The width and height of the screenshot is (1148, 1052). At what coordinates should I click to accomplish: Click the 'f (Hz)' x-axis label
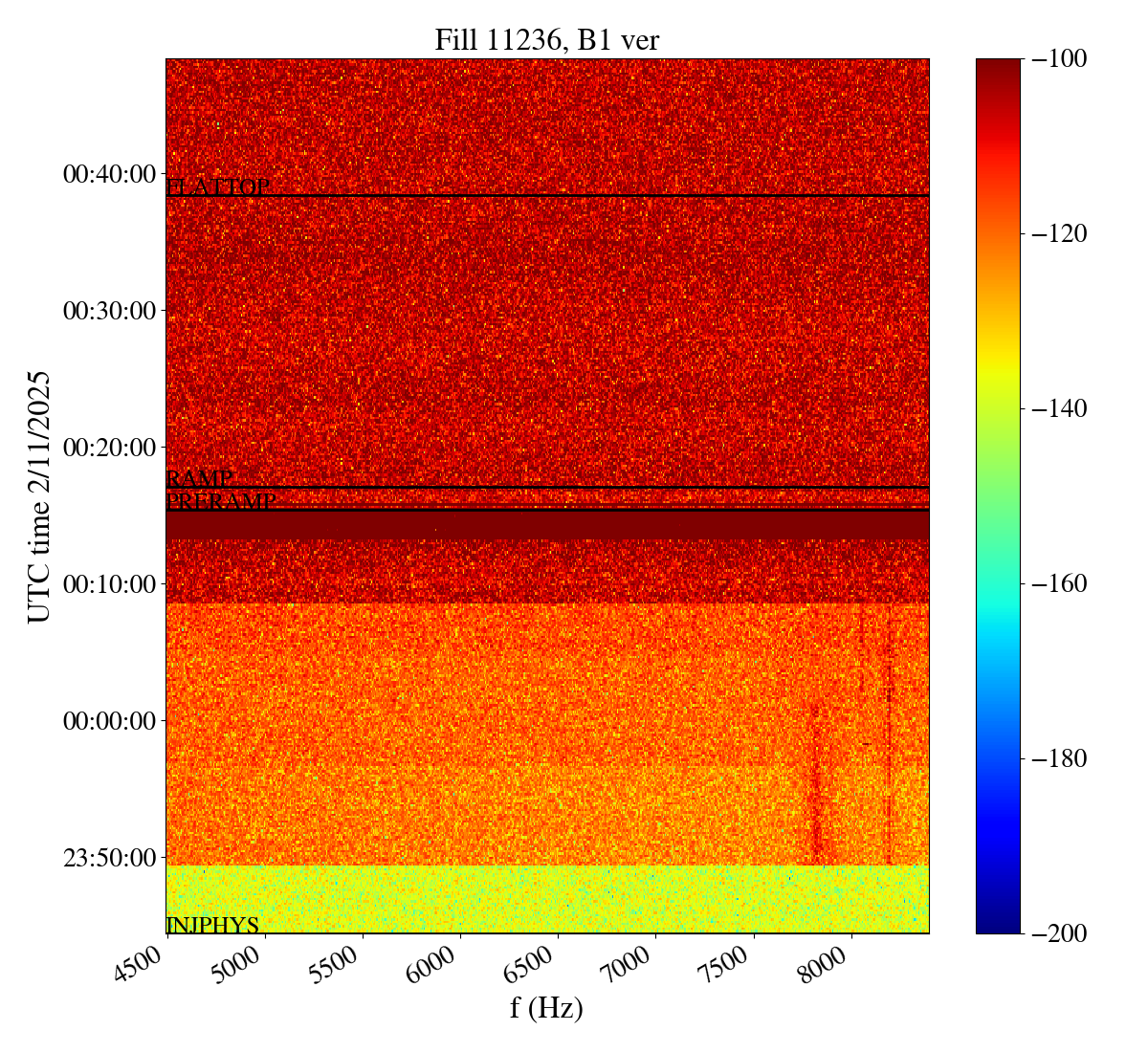click(546, 1008)
